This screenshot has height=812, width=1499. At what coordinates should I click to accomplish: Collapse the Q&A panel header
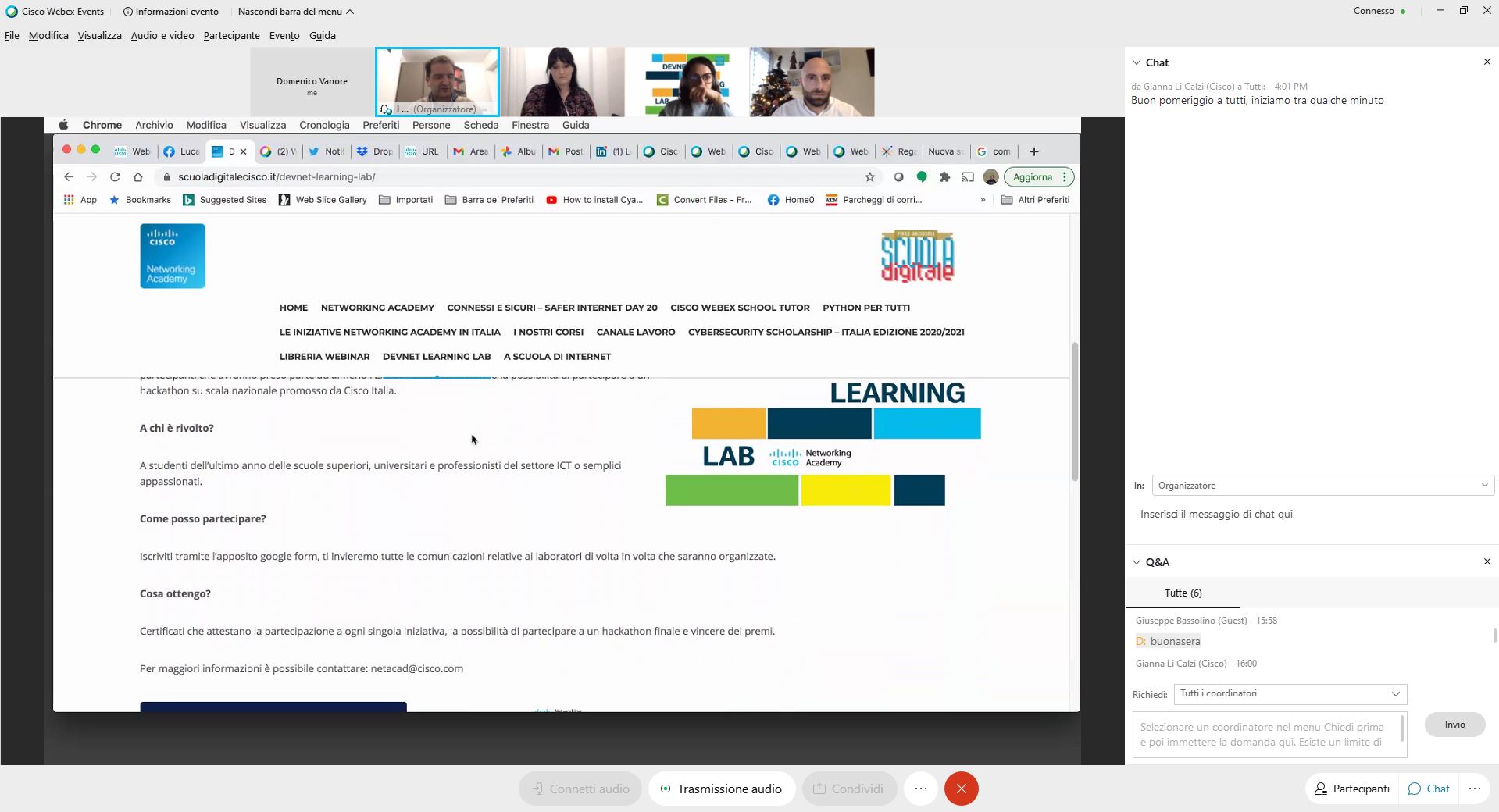click(x=1137, y=562)
